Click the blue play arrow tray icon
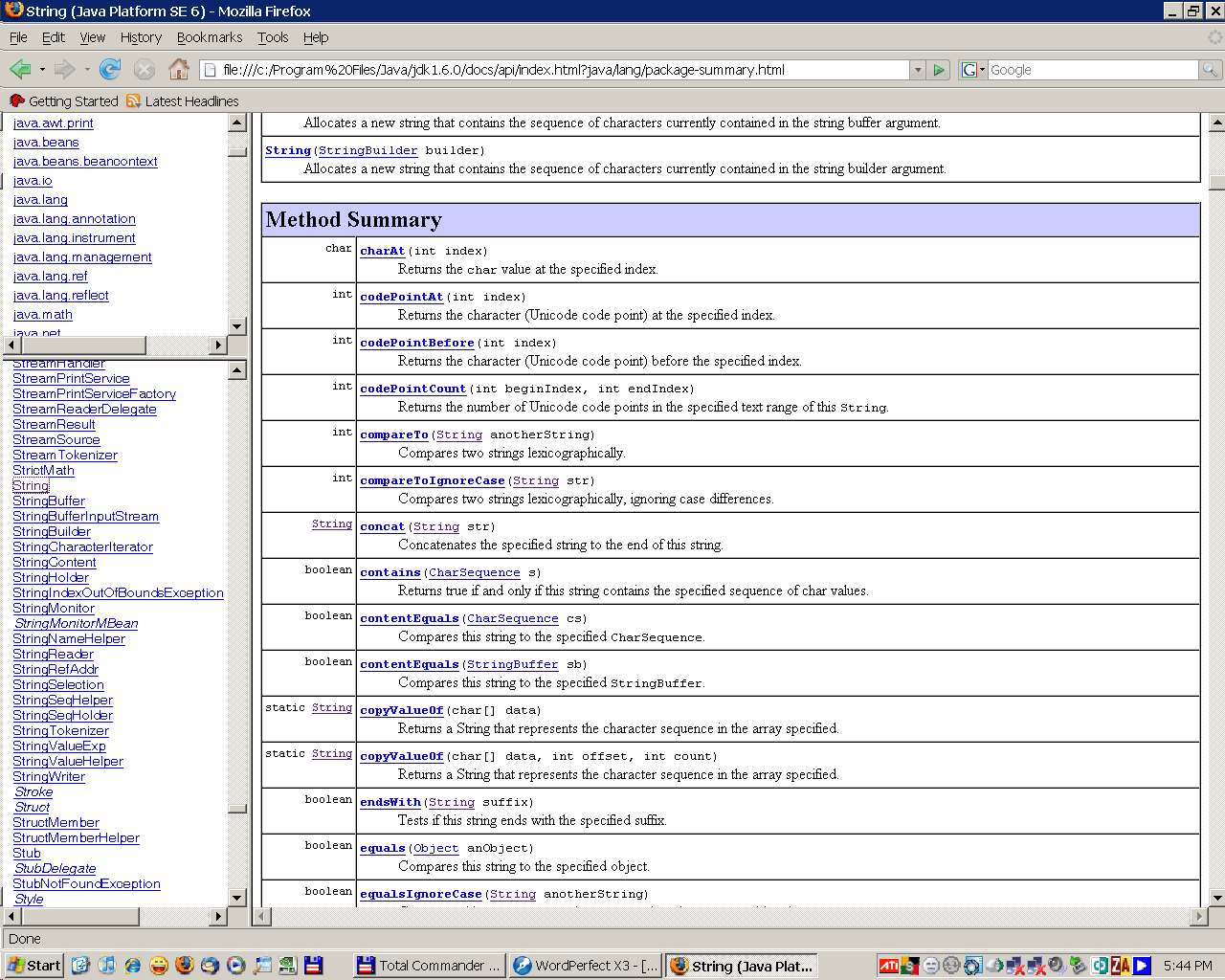 click(1142, 966)
